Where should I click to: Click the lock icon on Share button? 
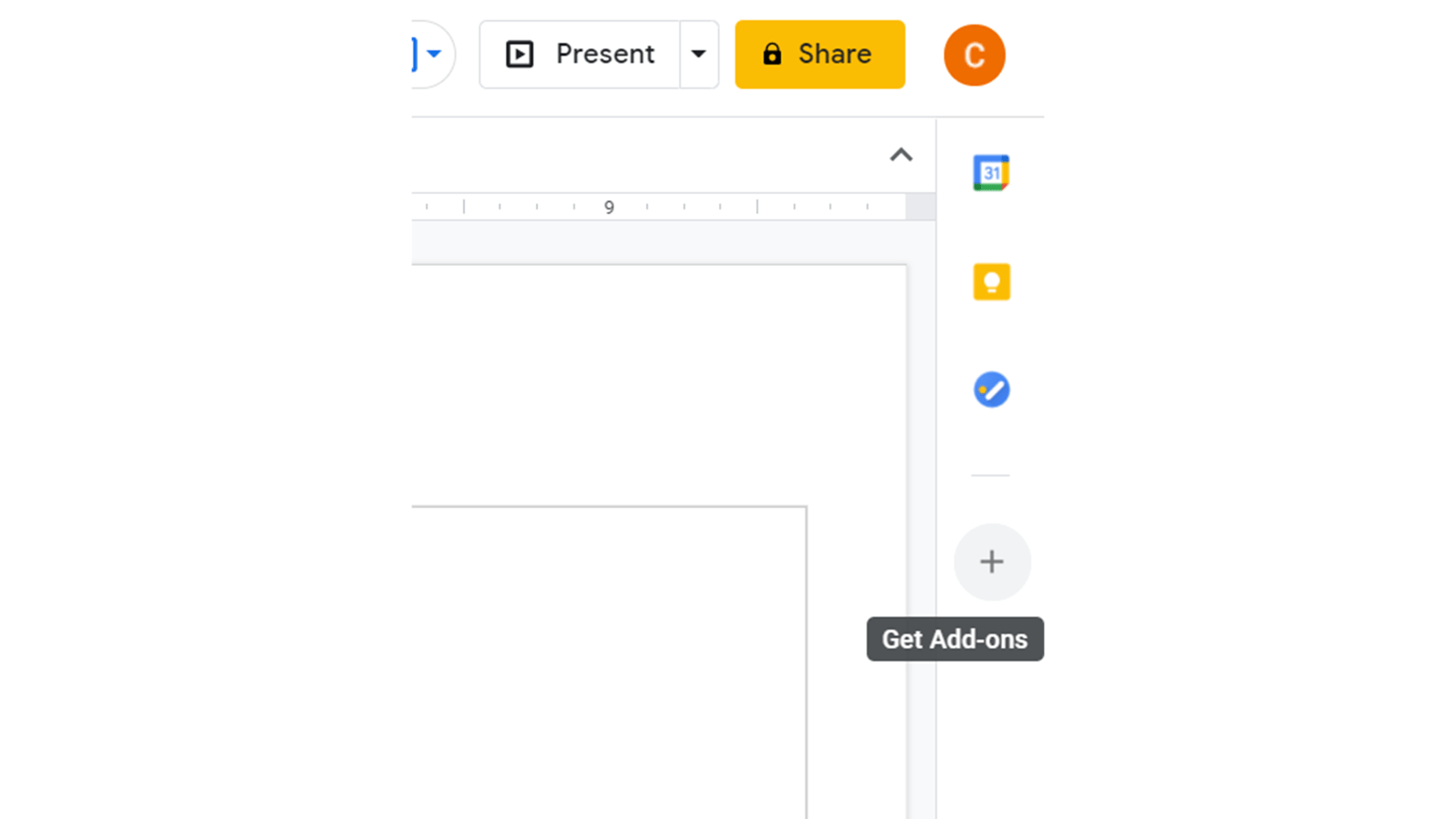(772, 55)
